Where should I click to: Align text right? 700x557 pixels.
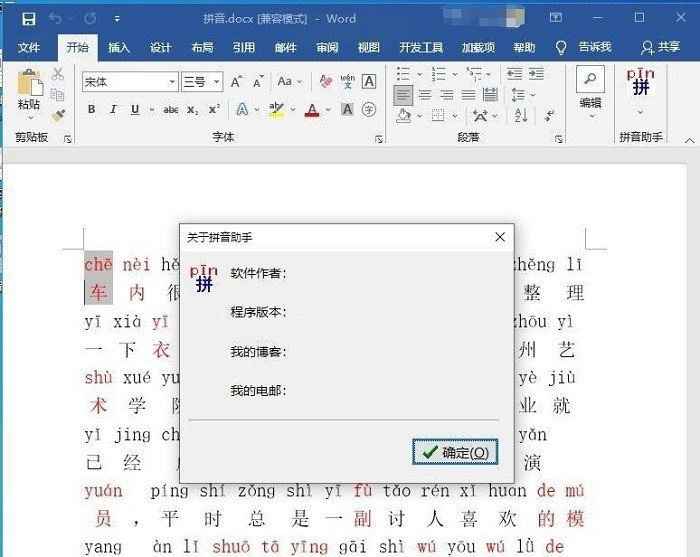pos(446,95)
